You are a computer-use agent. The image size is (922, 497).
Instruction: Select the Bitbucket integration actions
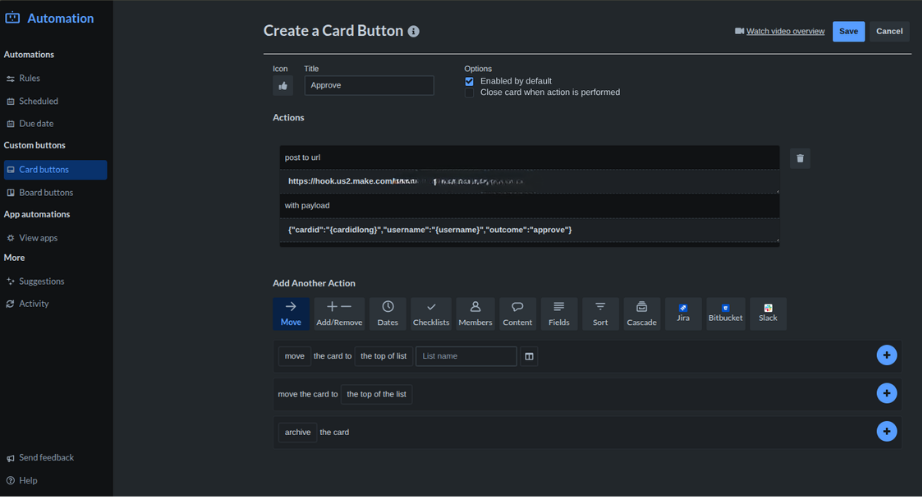726,313
